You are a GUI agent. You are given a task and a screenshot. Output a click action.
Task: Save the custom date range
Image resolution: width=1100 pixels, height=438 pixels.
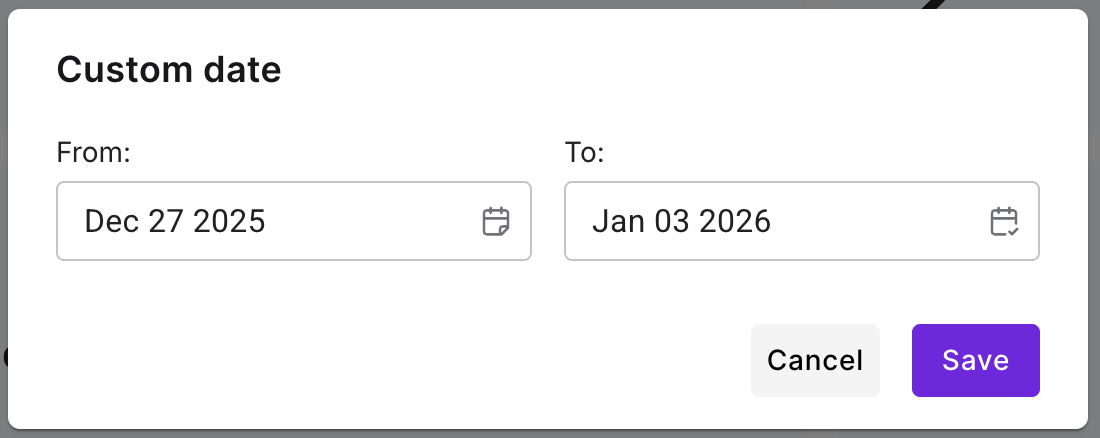point(975,360)
